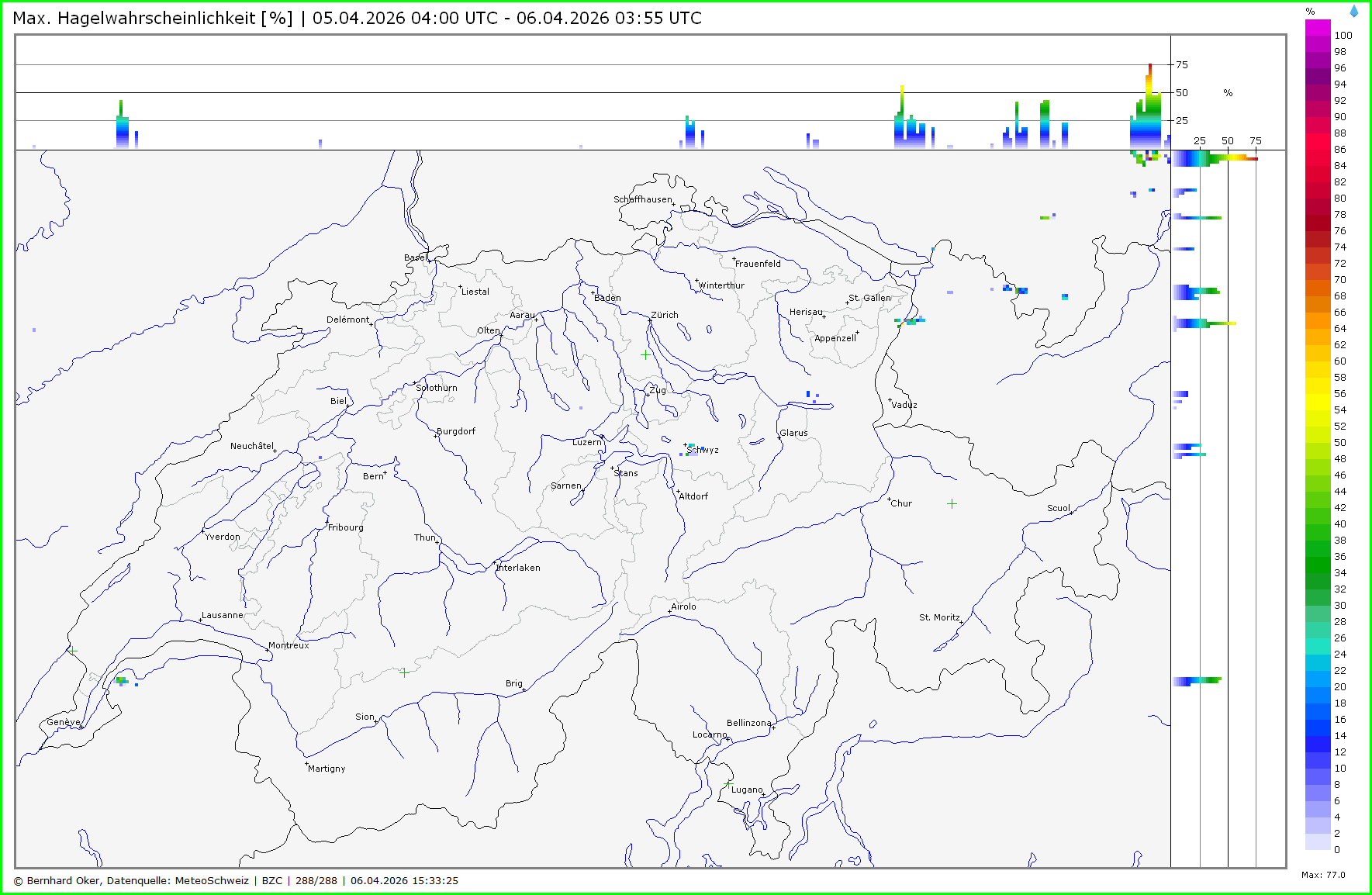Click the green cross marker below Zürich
The image size is (1372, 895).
[645, 354]
